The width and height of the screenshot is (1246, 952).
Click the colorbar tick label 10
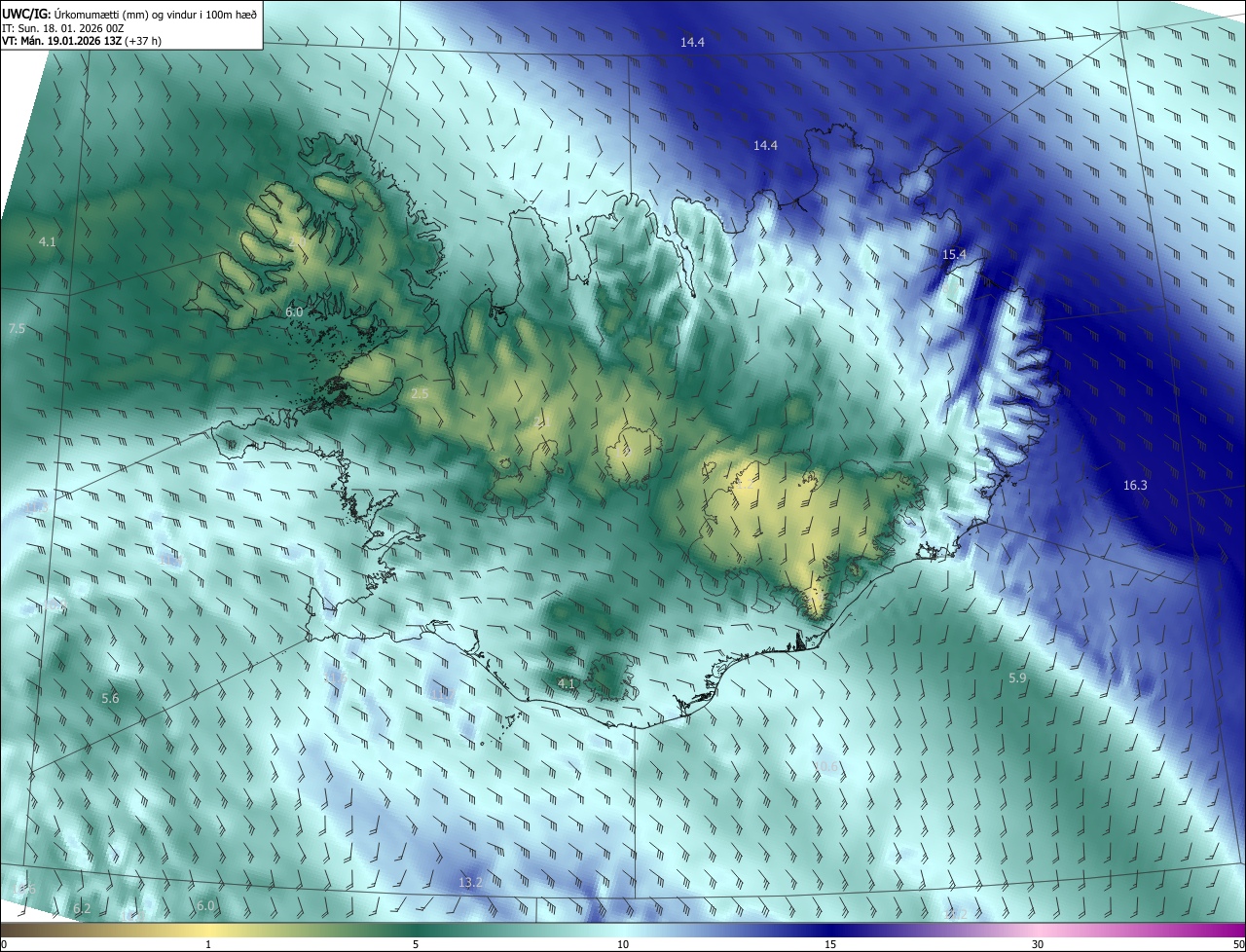pos(623,944)
